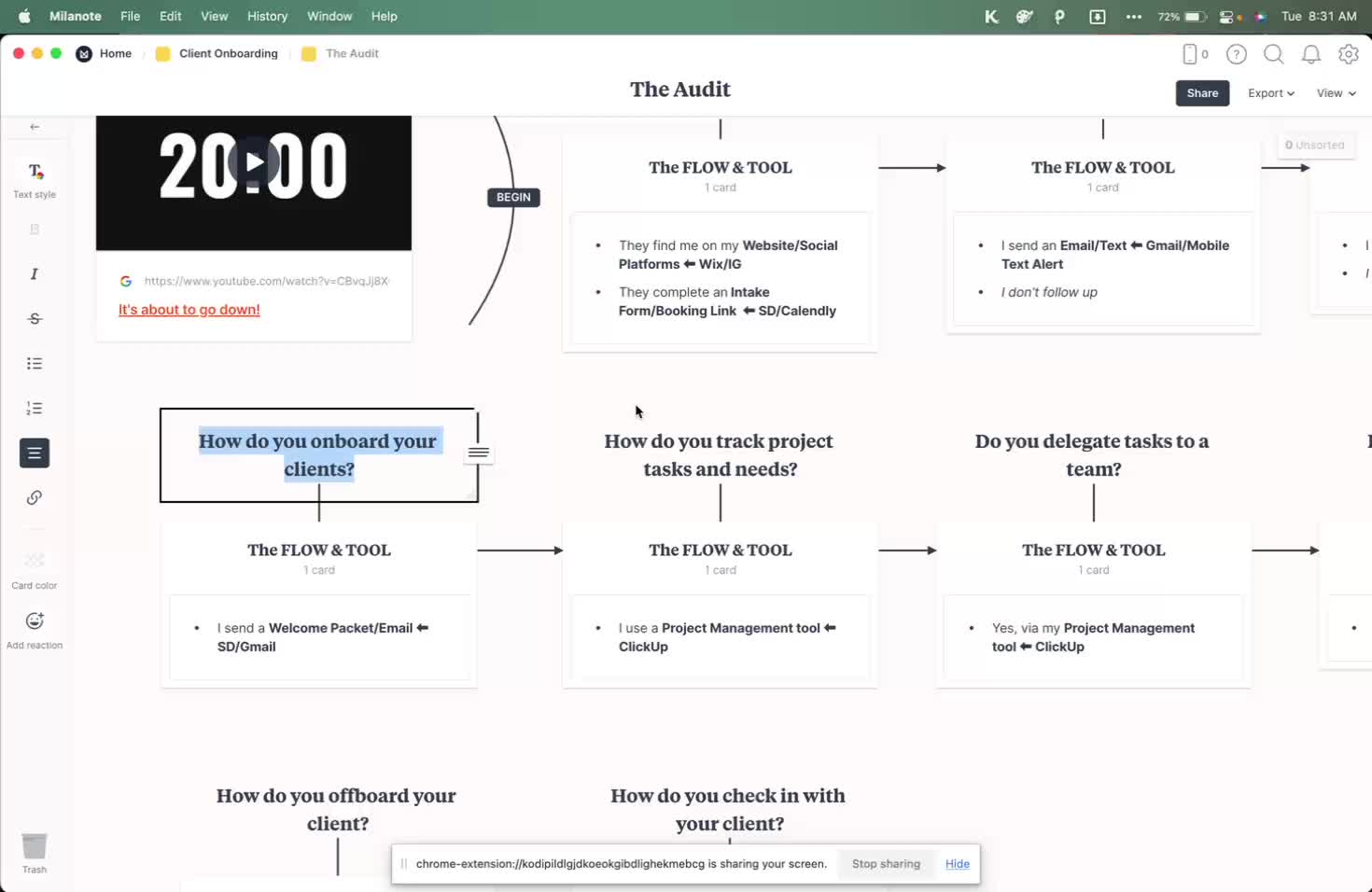This screenshot has height=892, width=1372.
Task: Apply italic formatting from the sidebar
Action: click(x=35, y=274)
